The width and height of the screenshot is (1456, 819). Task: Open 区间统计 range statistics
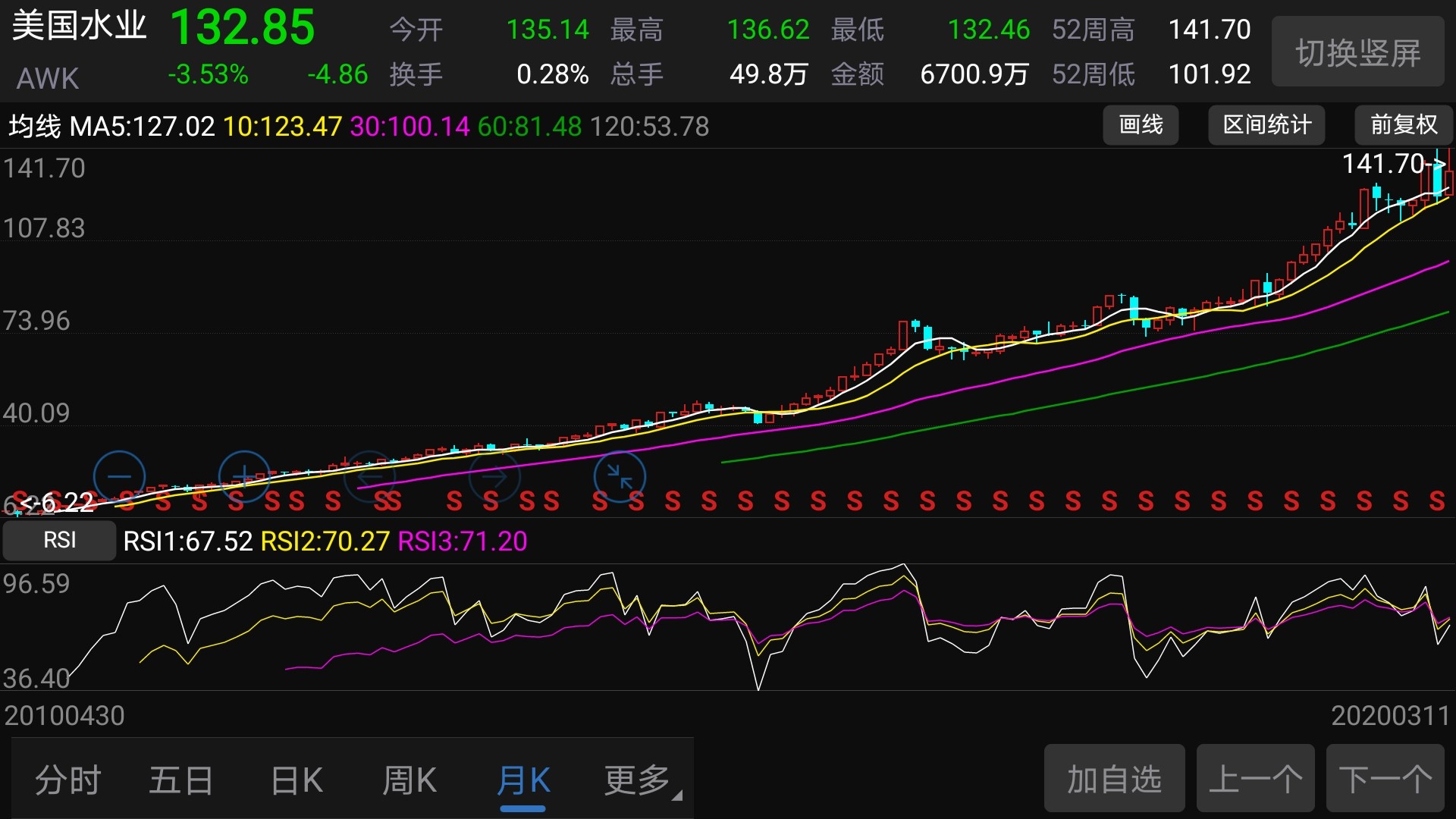tap(1266, 125)
